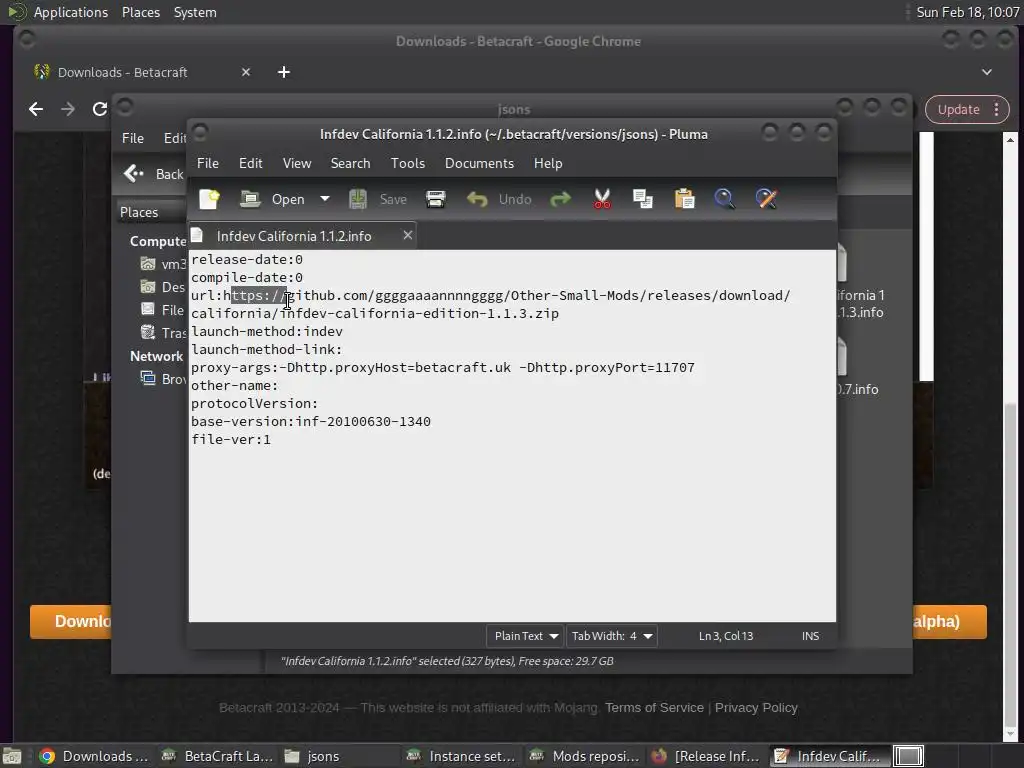This screenshot has width=1024, height=768.
Task: Open Find with the magnifier icon
Action: [724, 199]
